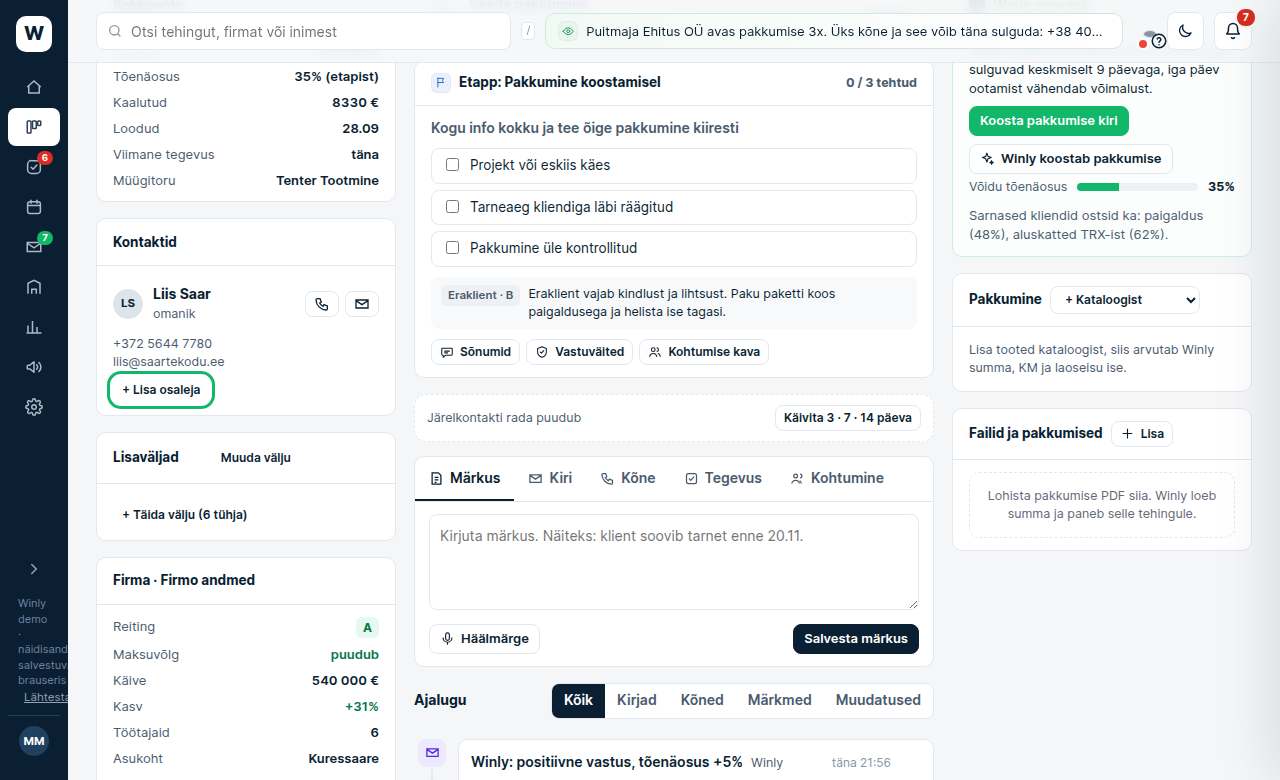Check 'Tarneaeg kliendiga läbi räägitud'
Image resolution: width=1280 pixels, height=780 pixels.
coord(452,207)
